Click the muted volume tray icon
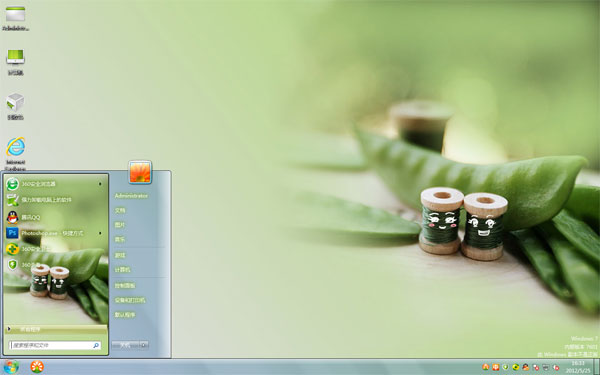The height and width of the screenshot is (375, 600). 556,367
